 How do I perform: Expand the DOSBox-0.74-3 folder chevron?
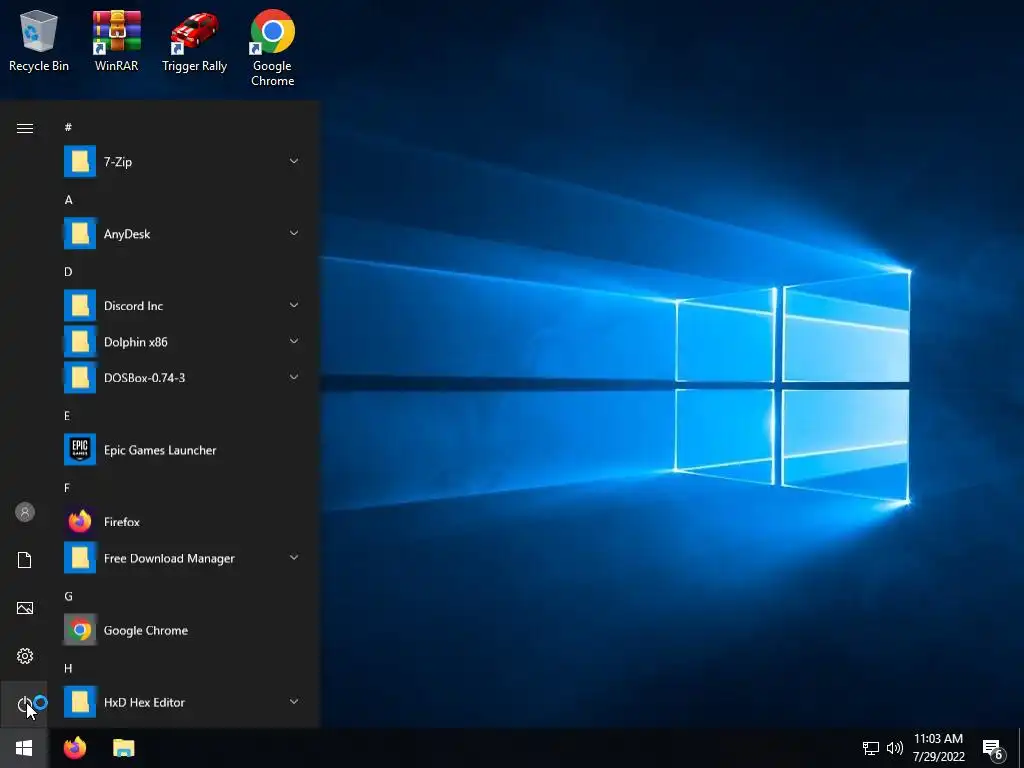[294, 377]
